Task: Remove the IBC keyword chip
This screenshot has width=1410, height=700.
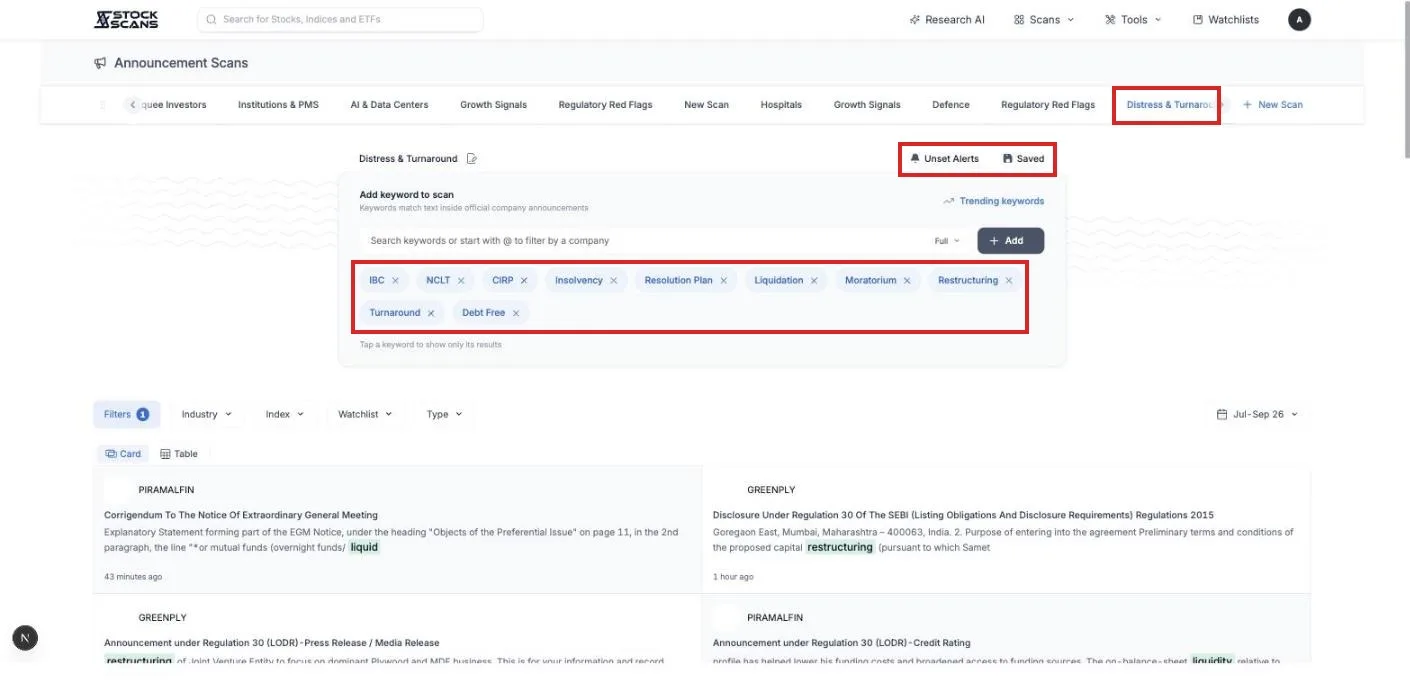Action: click(x=396, y=280)
